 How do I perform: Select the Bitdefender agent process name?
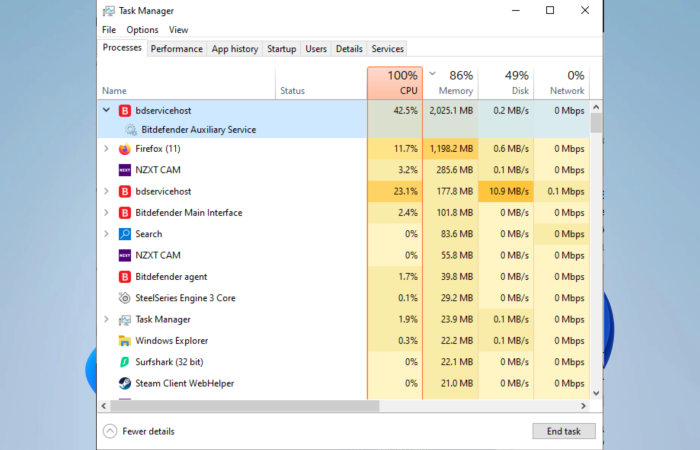coord(171,277)
